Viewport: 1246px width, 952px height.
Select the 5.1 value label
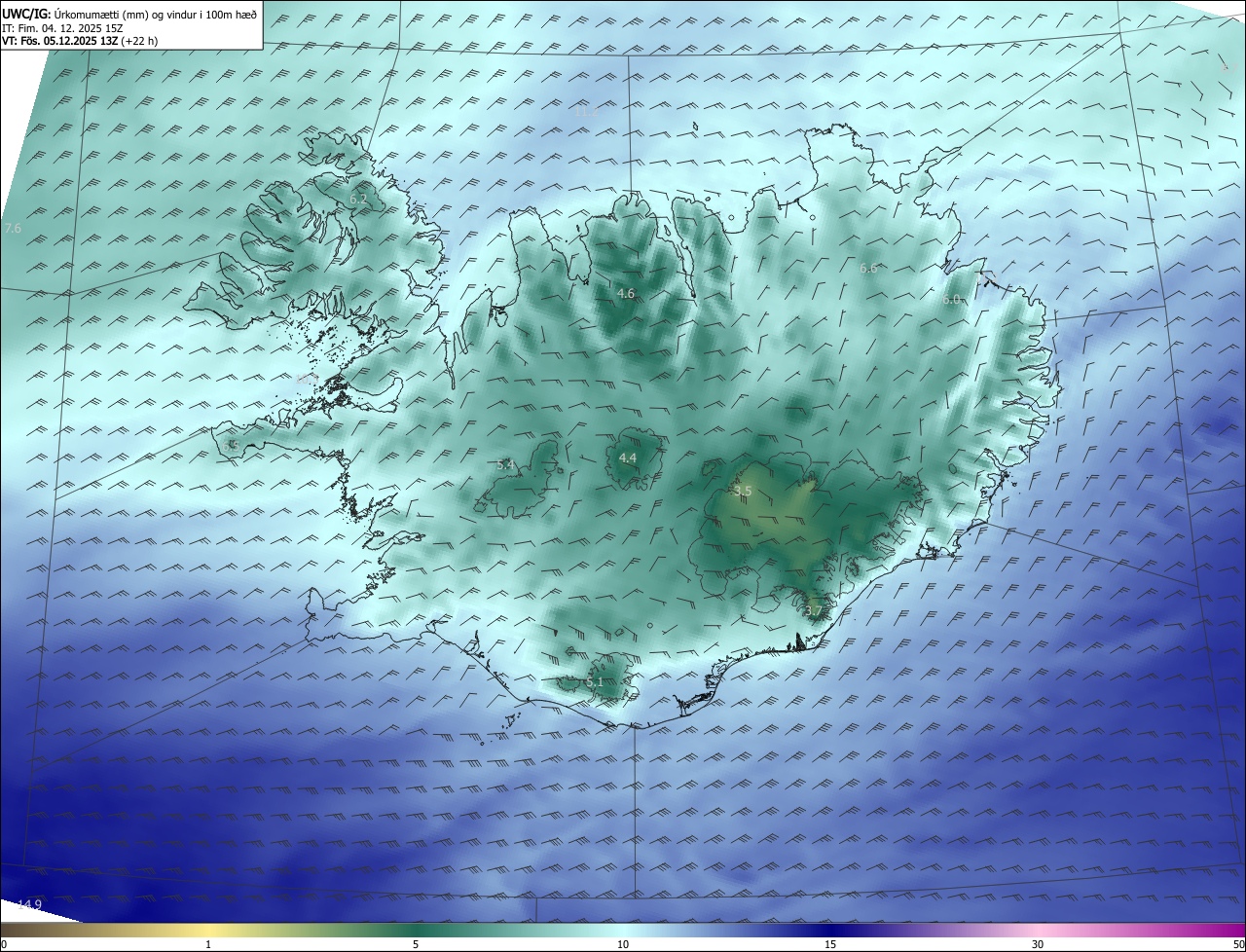click(x=595, y=682)
